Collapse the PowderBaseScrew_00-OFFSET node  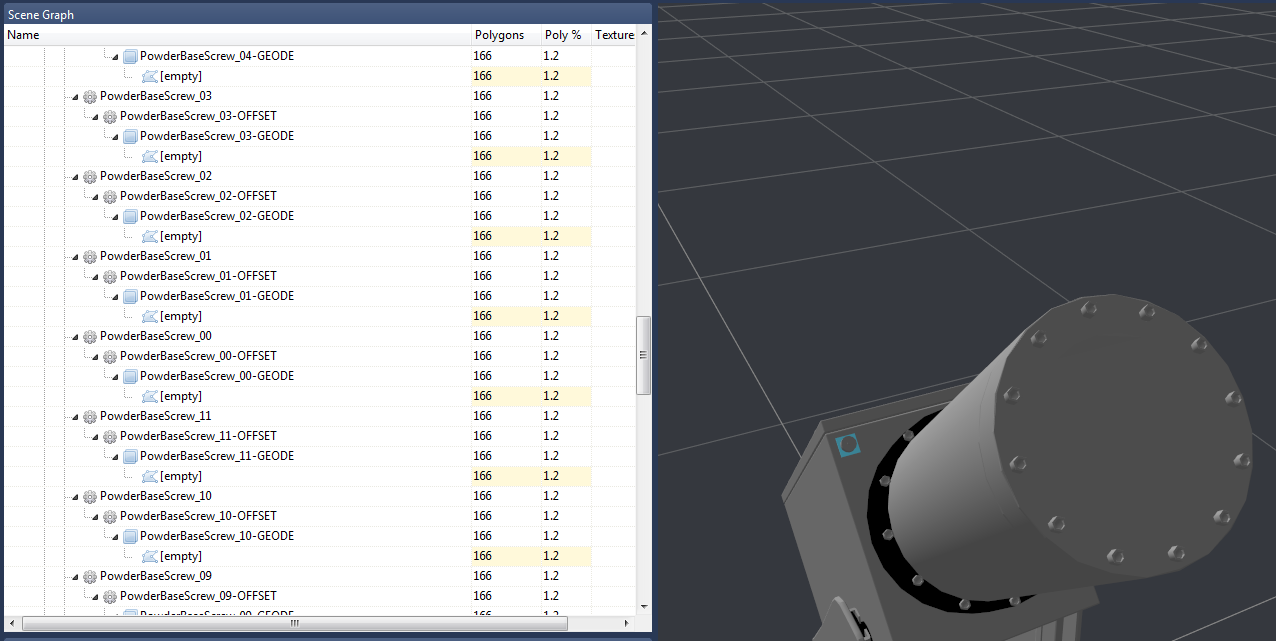94,357
